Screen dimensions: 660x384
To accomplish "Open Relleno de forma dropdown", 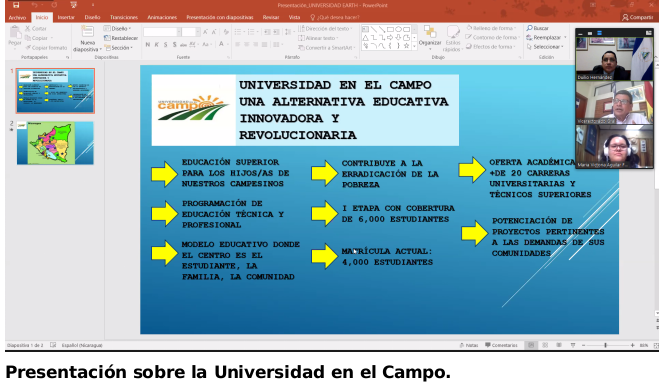I will coord(491,28).
